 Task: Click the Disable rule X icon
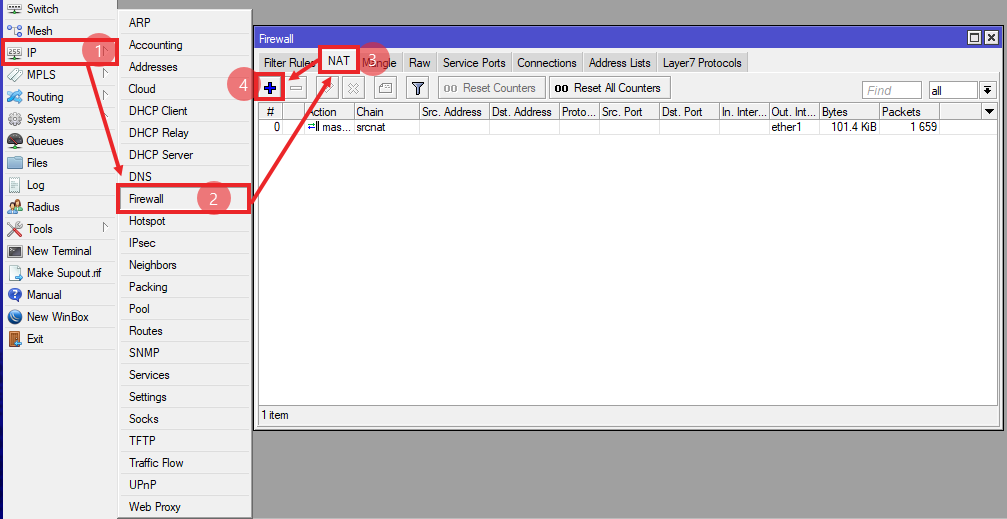(353, 88)
